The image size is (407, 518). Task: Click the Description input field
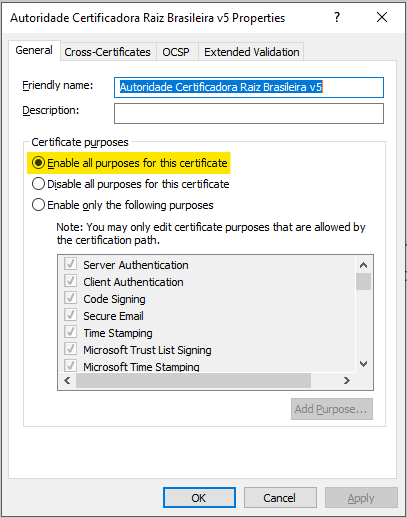click(249, 113)
